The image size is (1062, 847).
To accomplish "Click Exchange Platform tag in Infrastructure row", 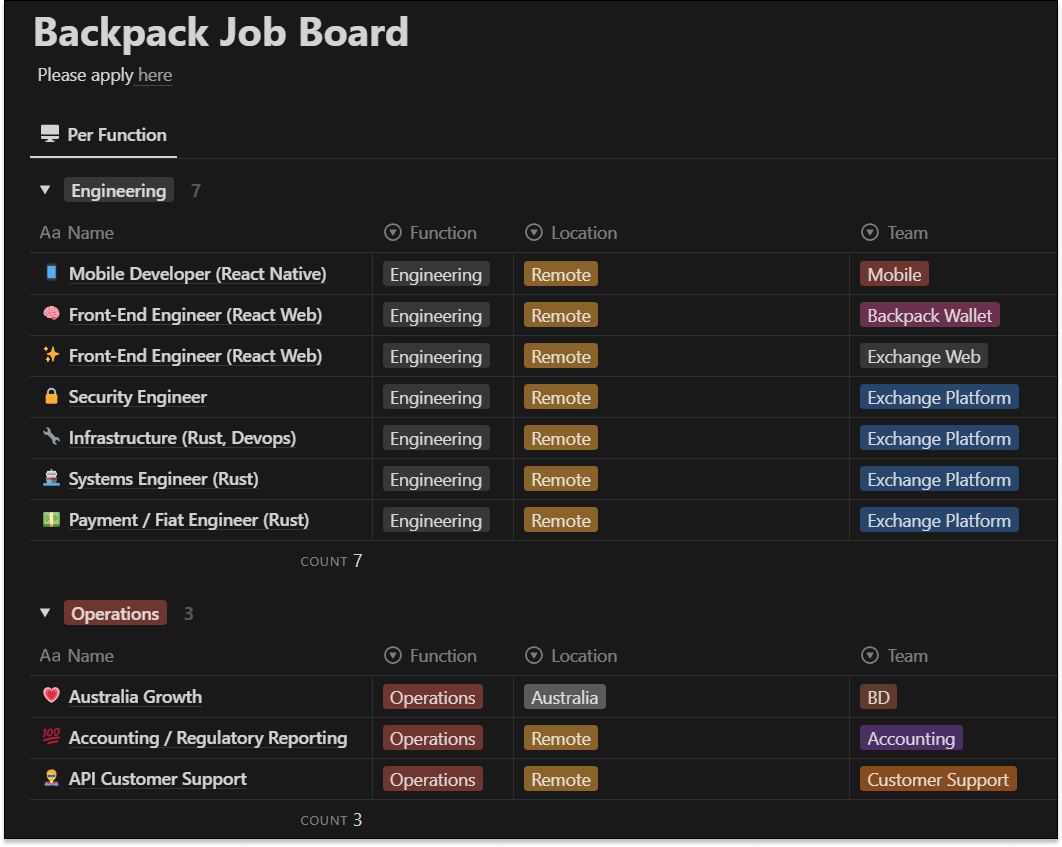I will pyautogui.click(x=939, y=439).
